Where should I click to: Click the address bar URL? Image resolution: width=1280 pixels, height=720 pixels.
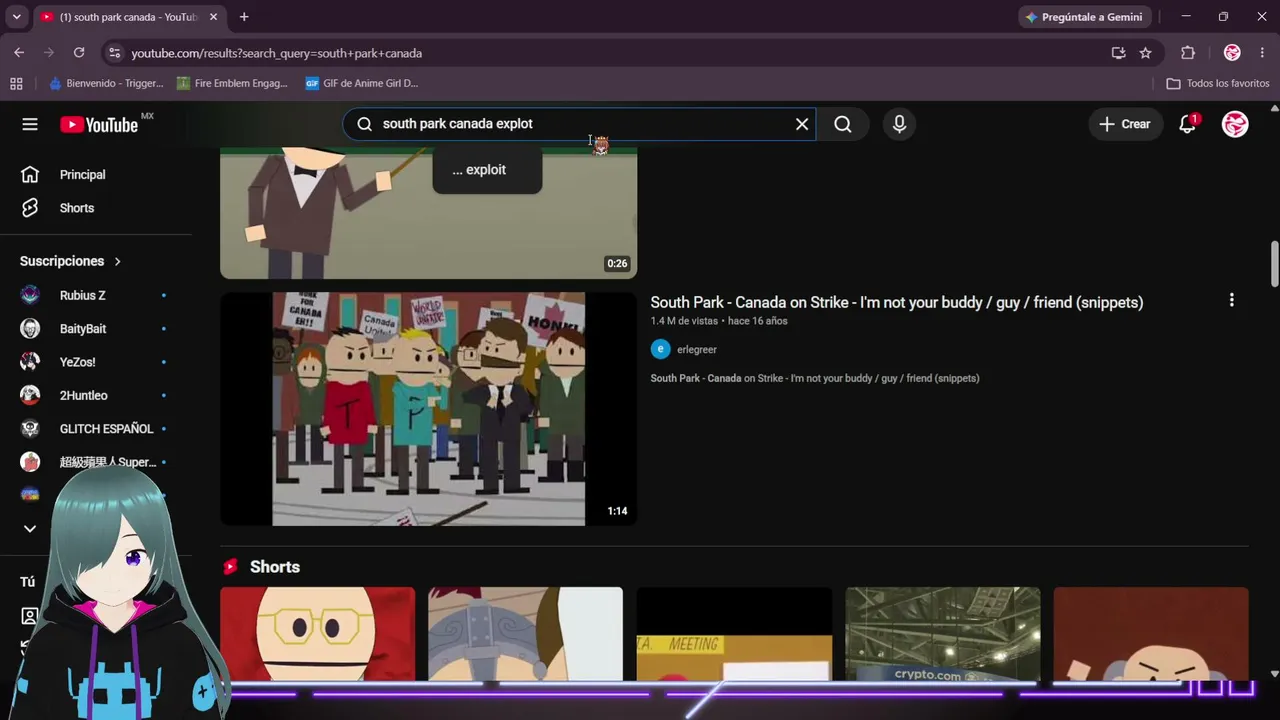pos(276,53)
